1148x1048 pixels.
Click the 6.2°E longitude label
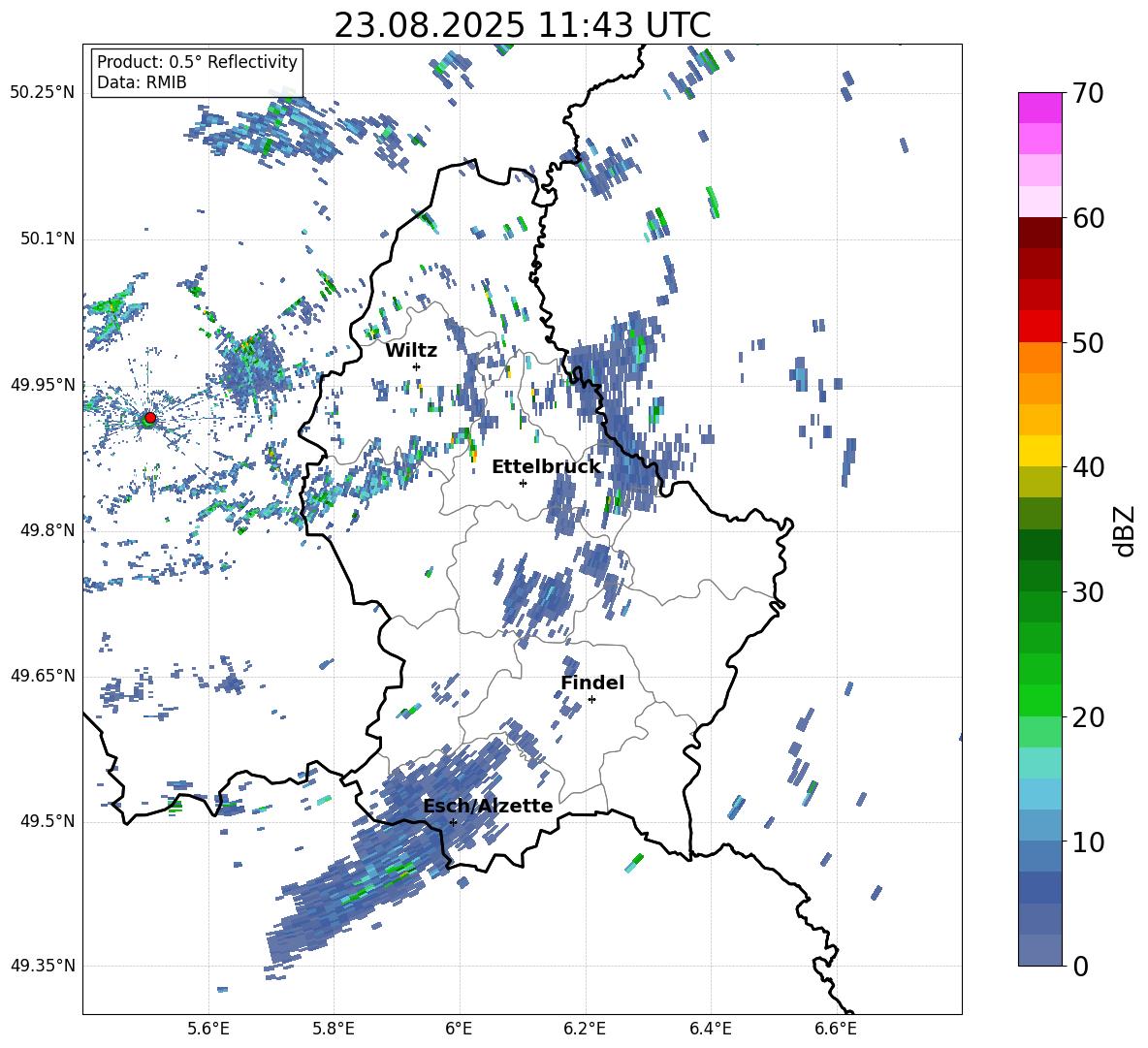pos(585,1029)
